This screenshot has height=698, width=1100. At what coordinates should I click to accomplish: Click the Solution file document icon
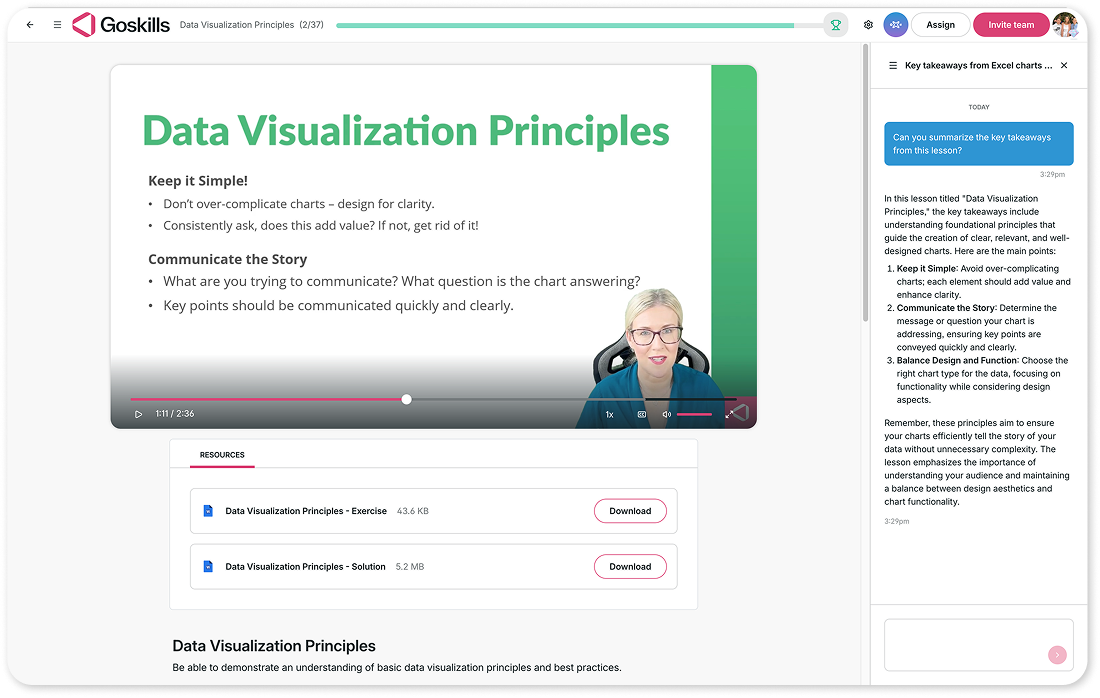pyautogui.click(x=208, y=566)
